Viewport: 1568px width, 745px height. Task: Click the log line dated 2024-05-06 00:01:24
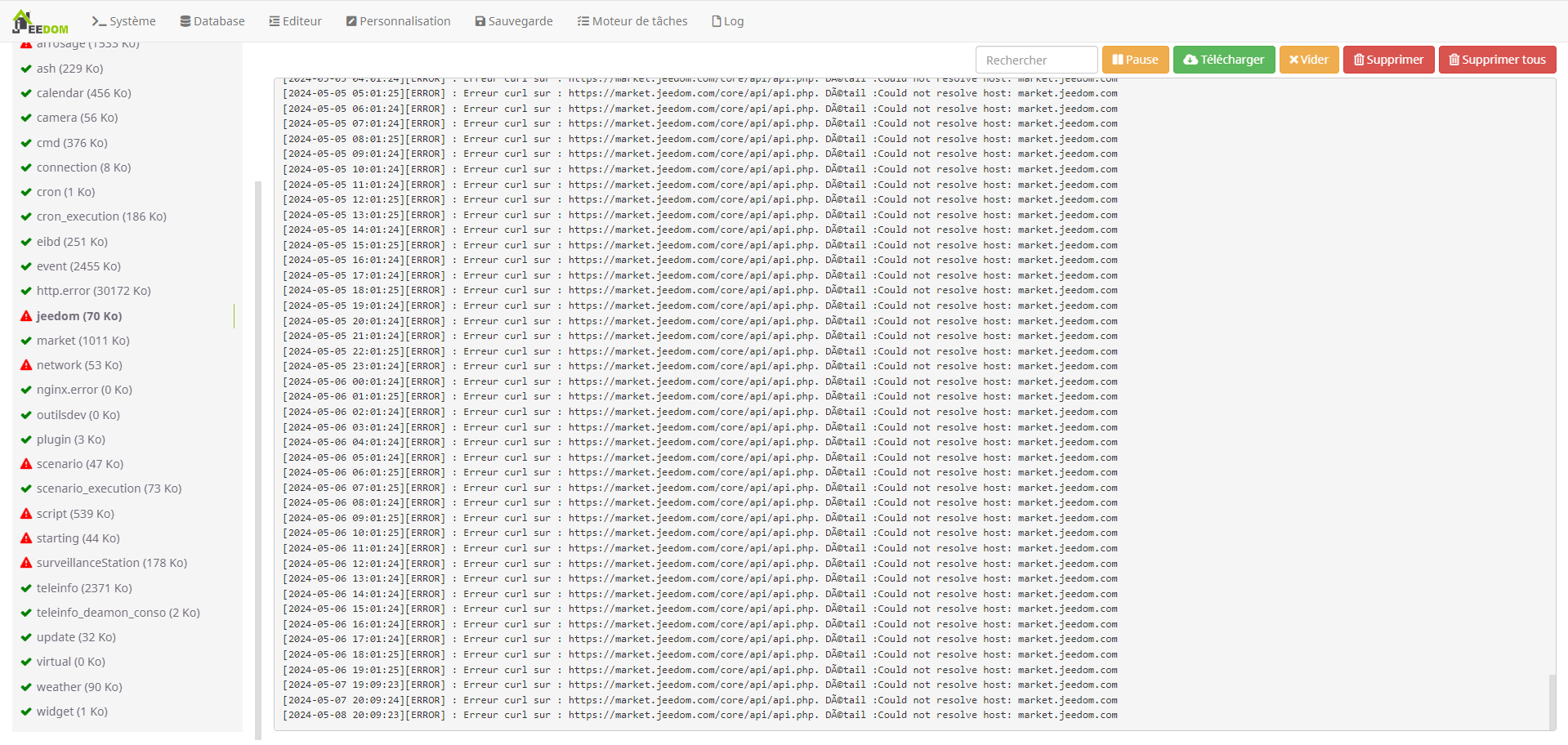pos(700,381)
